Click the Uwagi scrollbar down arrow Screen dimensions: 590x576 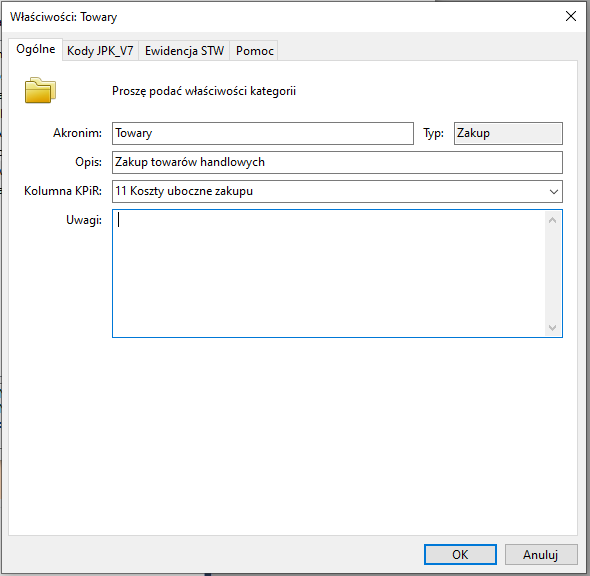pos(552,327)
